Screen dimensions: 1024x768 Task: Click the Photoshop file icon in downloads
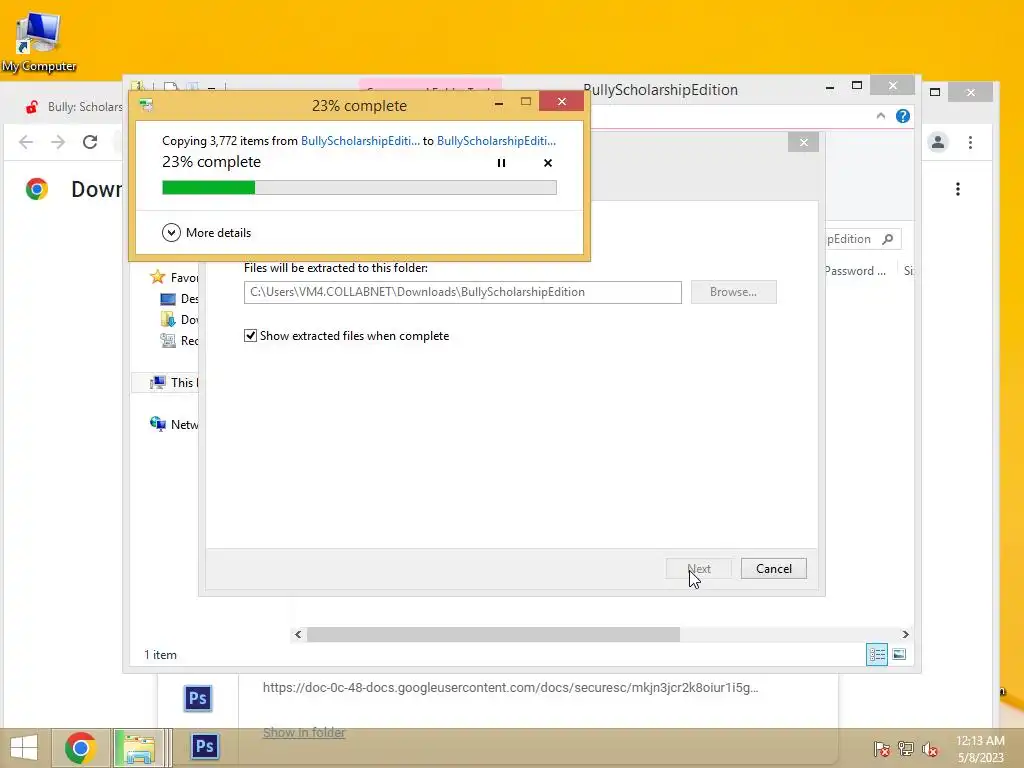(197, 698)
